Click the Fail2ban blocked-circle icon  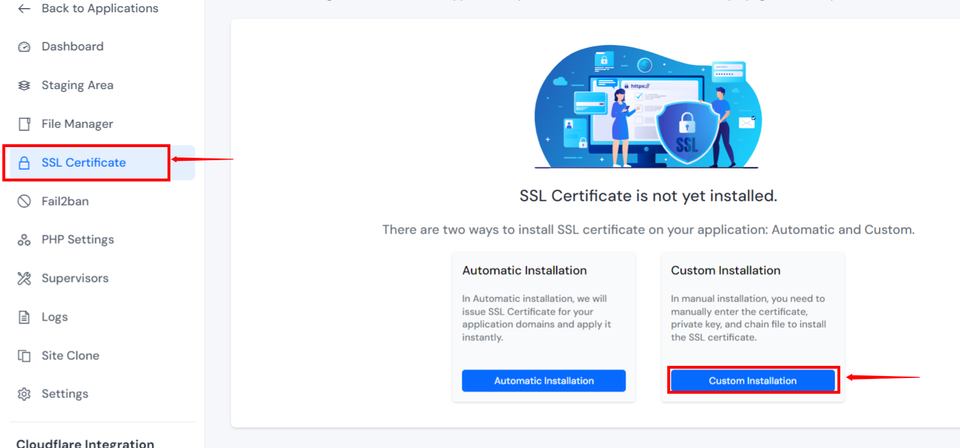[x=24, y=201]
